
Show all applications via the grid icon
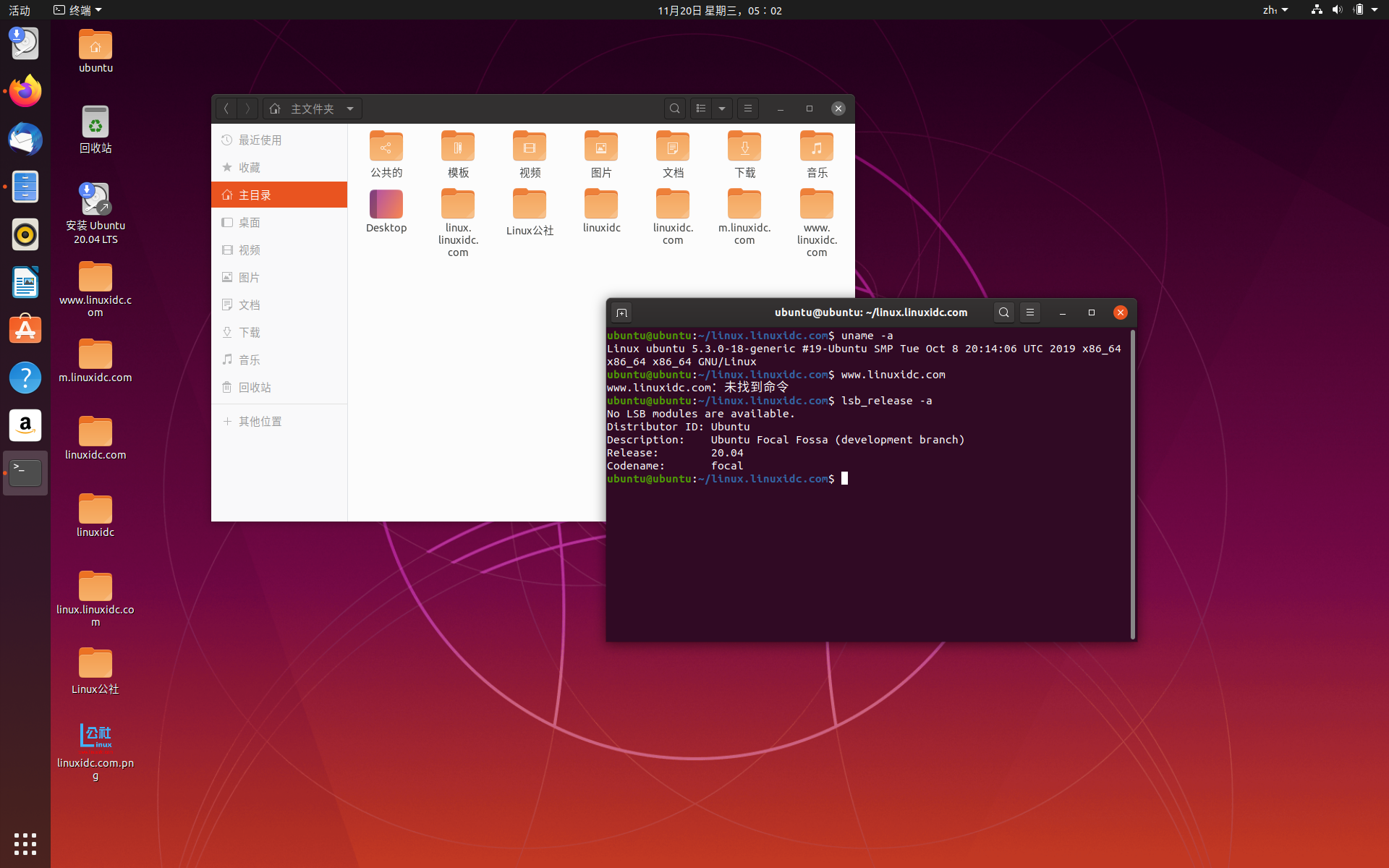tap(25, 843)
